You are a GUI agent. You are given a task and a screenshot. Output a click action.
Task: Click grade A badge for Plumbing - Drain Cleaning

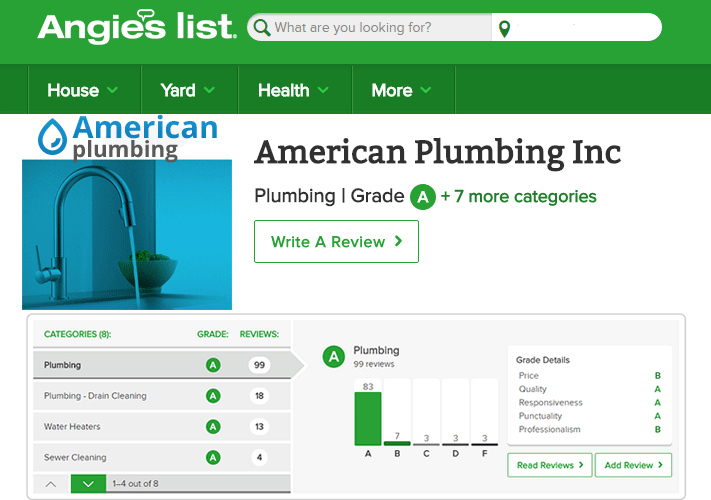213,396
